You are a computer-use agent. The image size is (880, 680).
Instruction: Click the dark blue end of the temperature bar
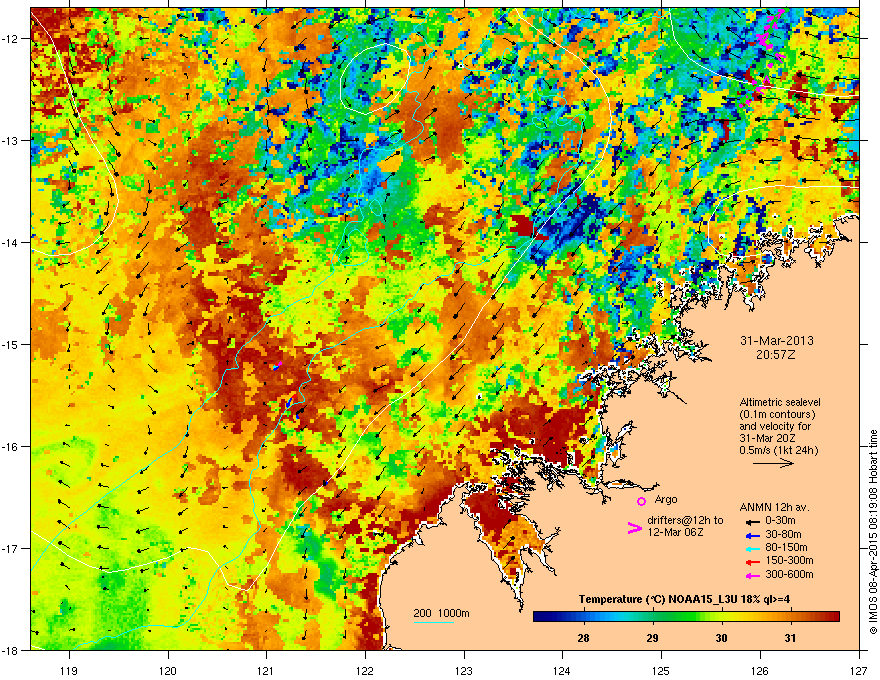click(x=537, y=617)
